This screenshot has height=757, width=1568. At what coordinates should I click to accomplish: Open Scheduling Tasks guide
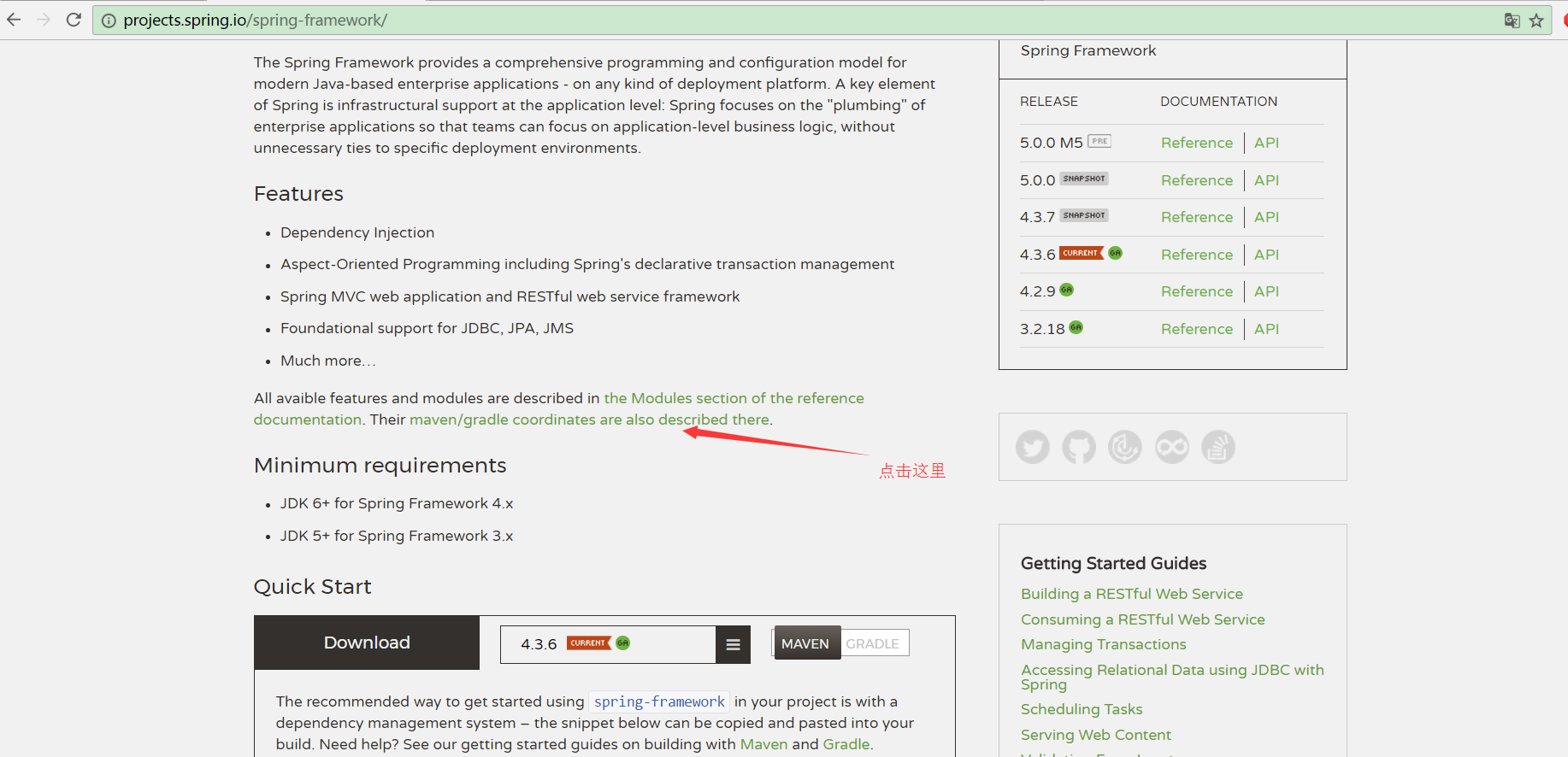1082,709
